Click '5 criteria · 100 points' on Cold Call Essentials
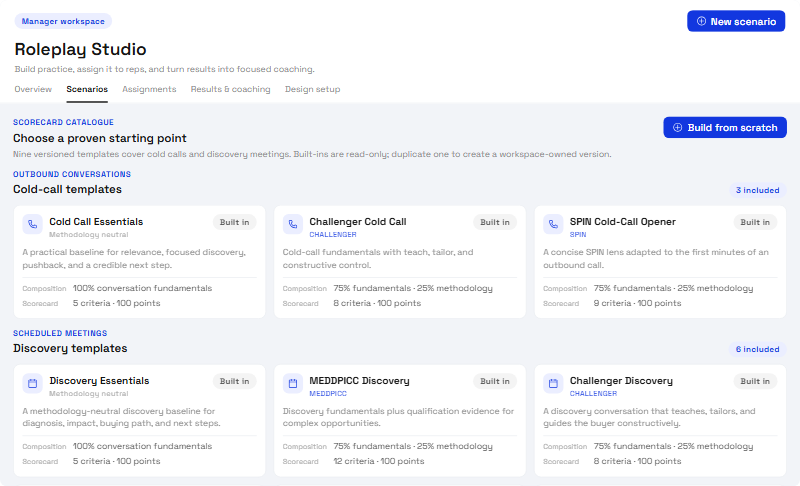 116,303
